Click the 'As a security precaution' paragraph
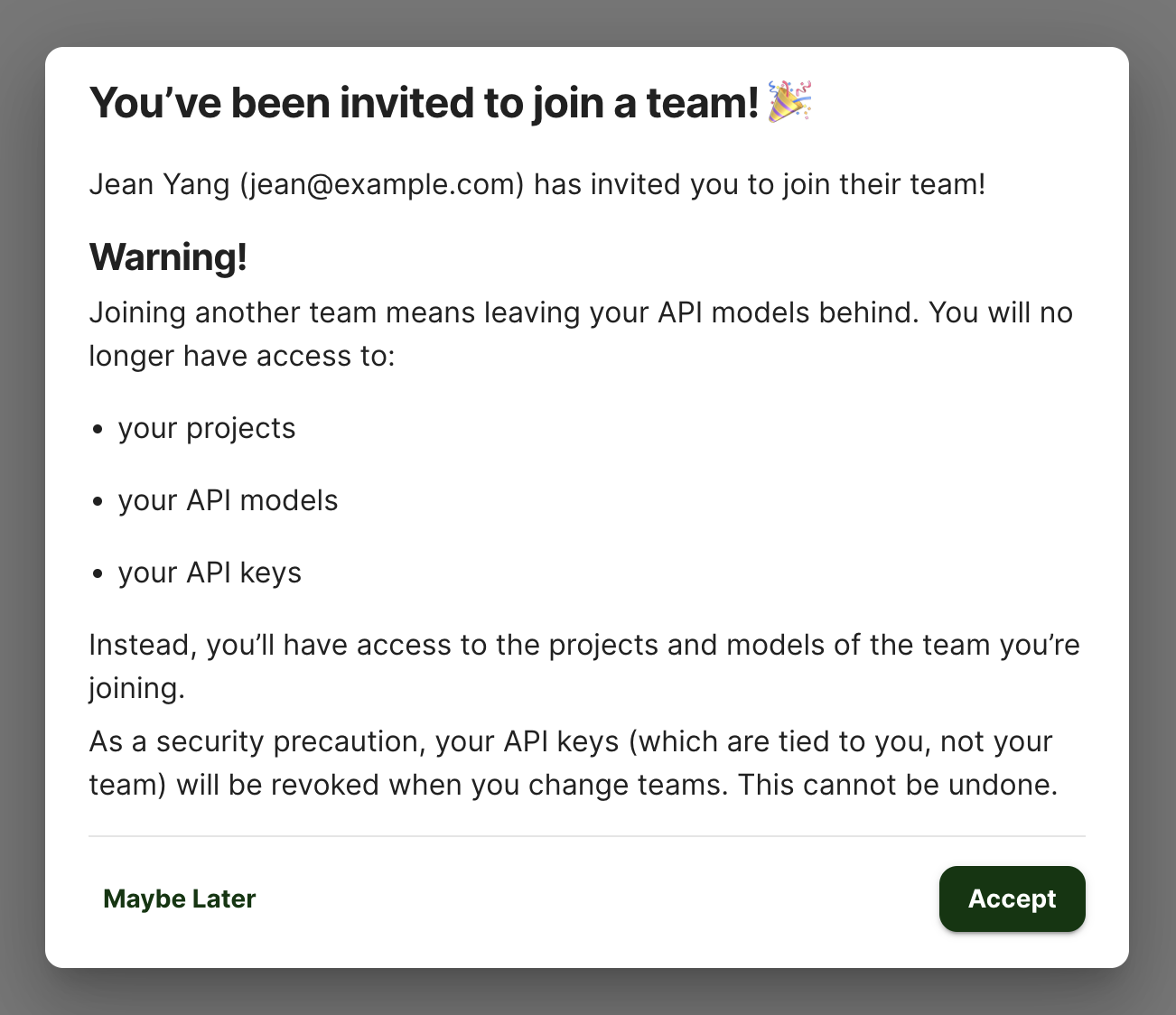Viewport: 1176px width, 1015px height. click(x=574, y=763)
